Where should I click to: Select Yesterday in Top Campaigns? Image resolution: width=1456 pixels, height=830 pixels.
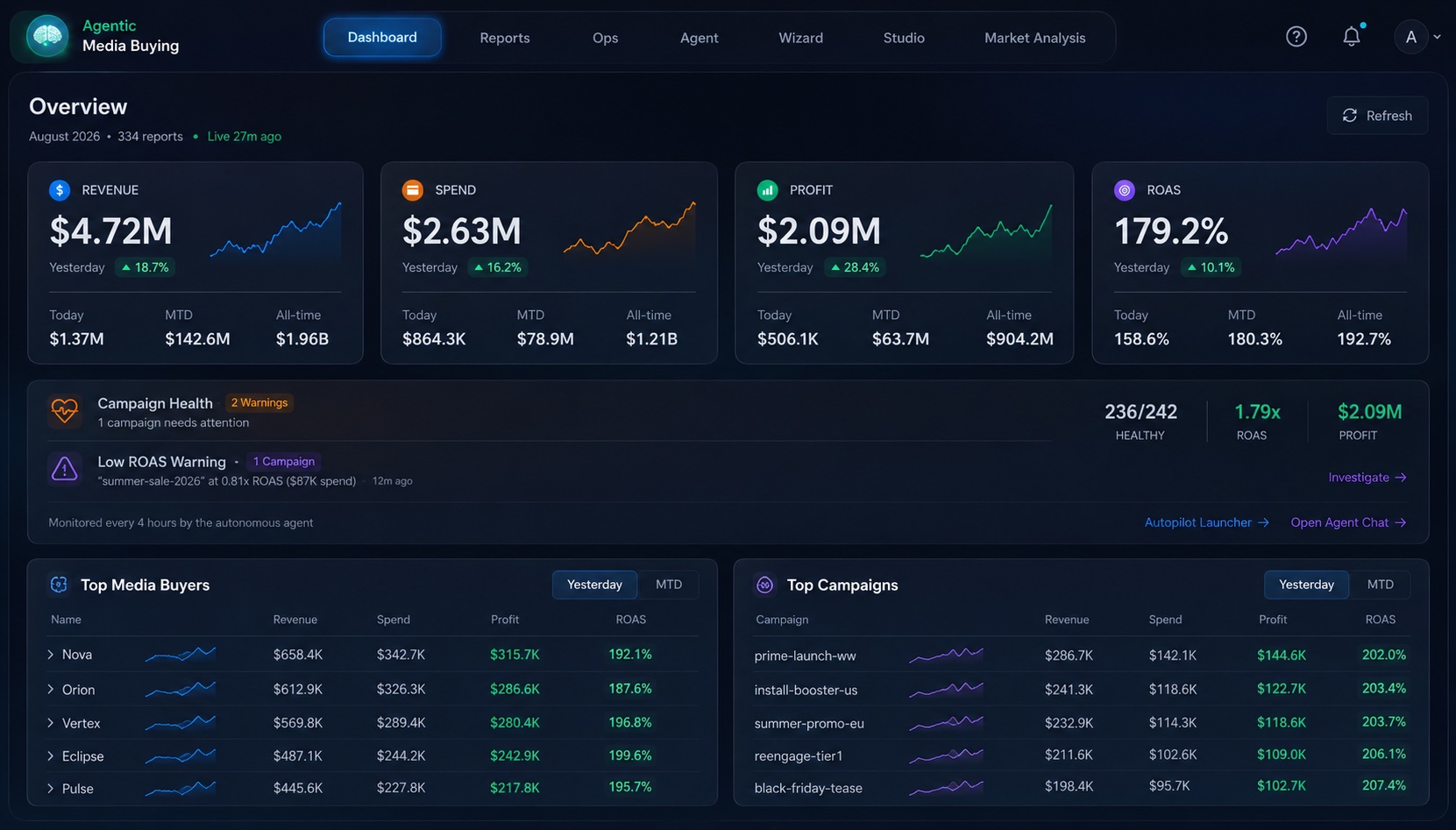[x=1306, y=585]
